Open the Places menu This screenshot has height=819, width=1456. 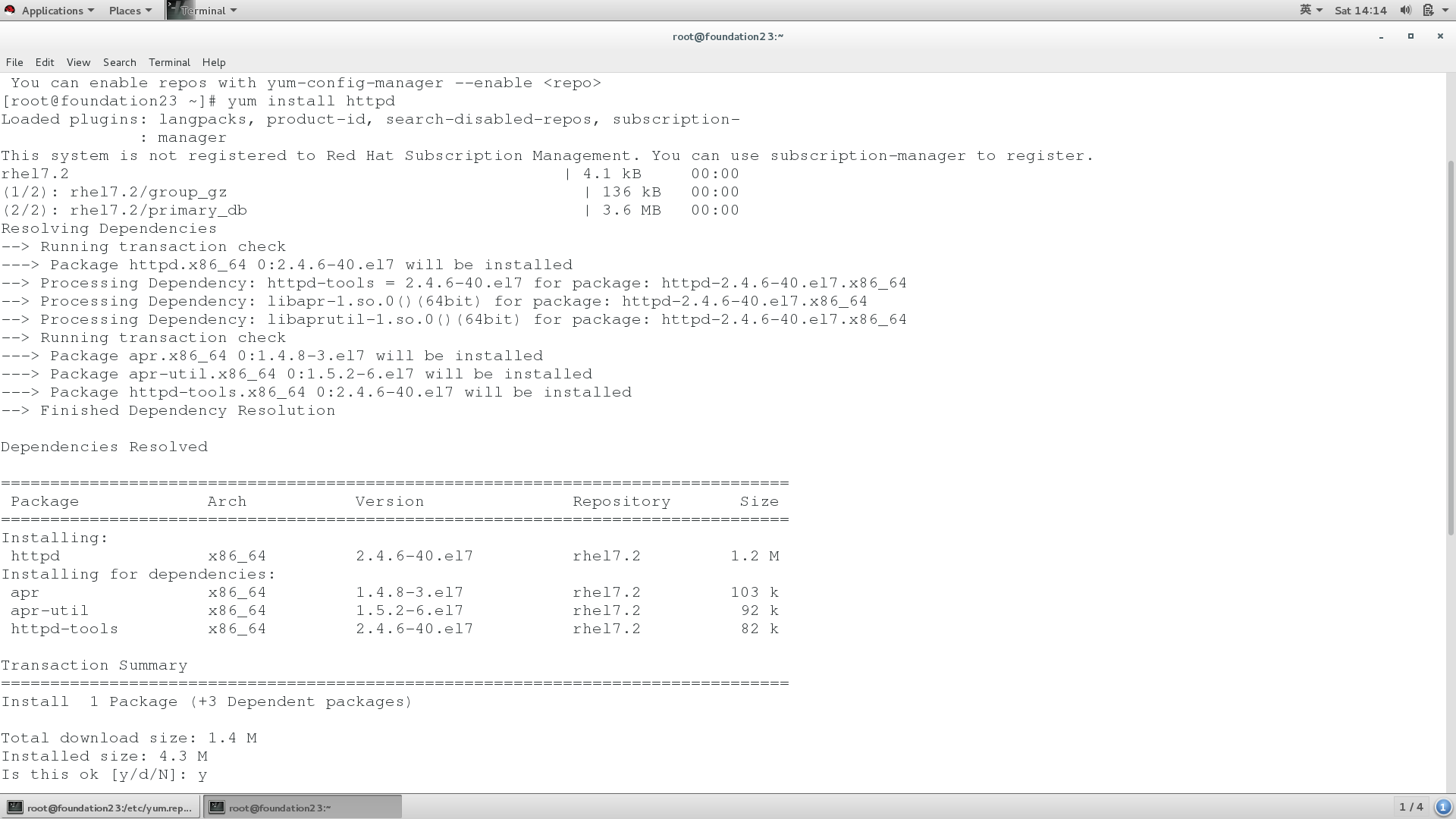click(x=130, y=10)
